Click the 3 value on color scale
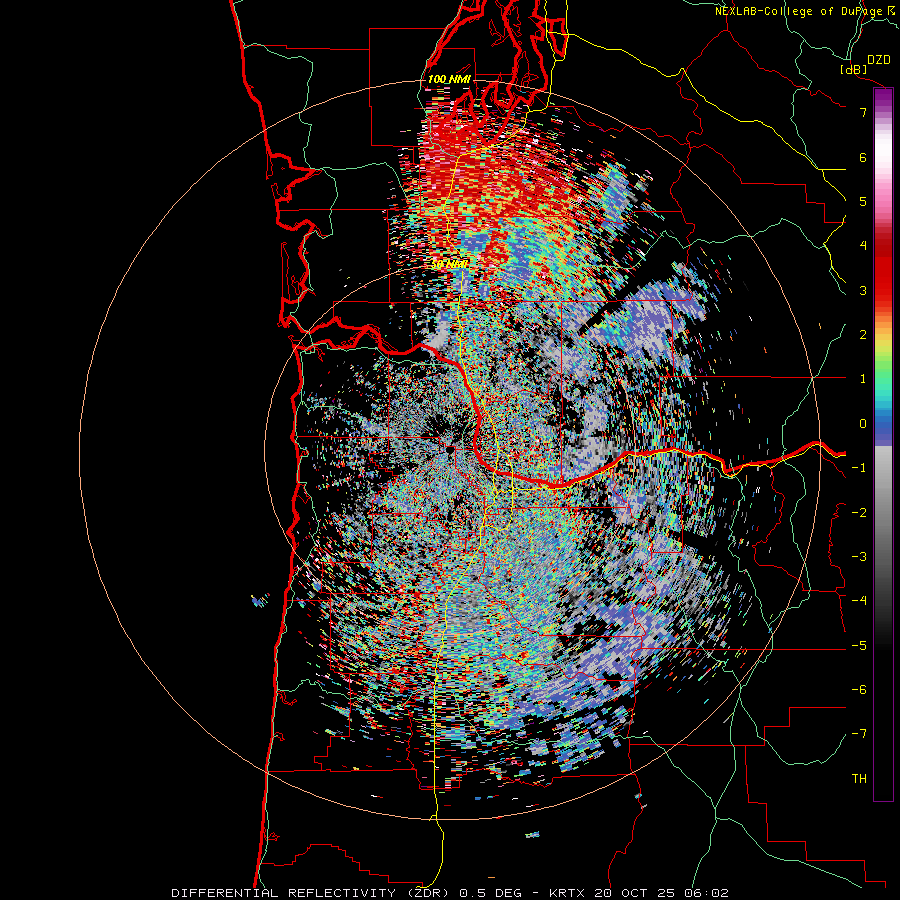The width and height of the screenshot is (900, 900). click(863, 290)
